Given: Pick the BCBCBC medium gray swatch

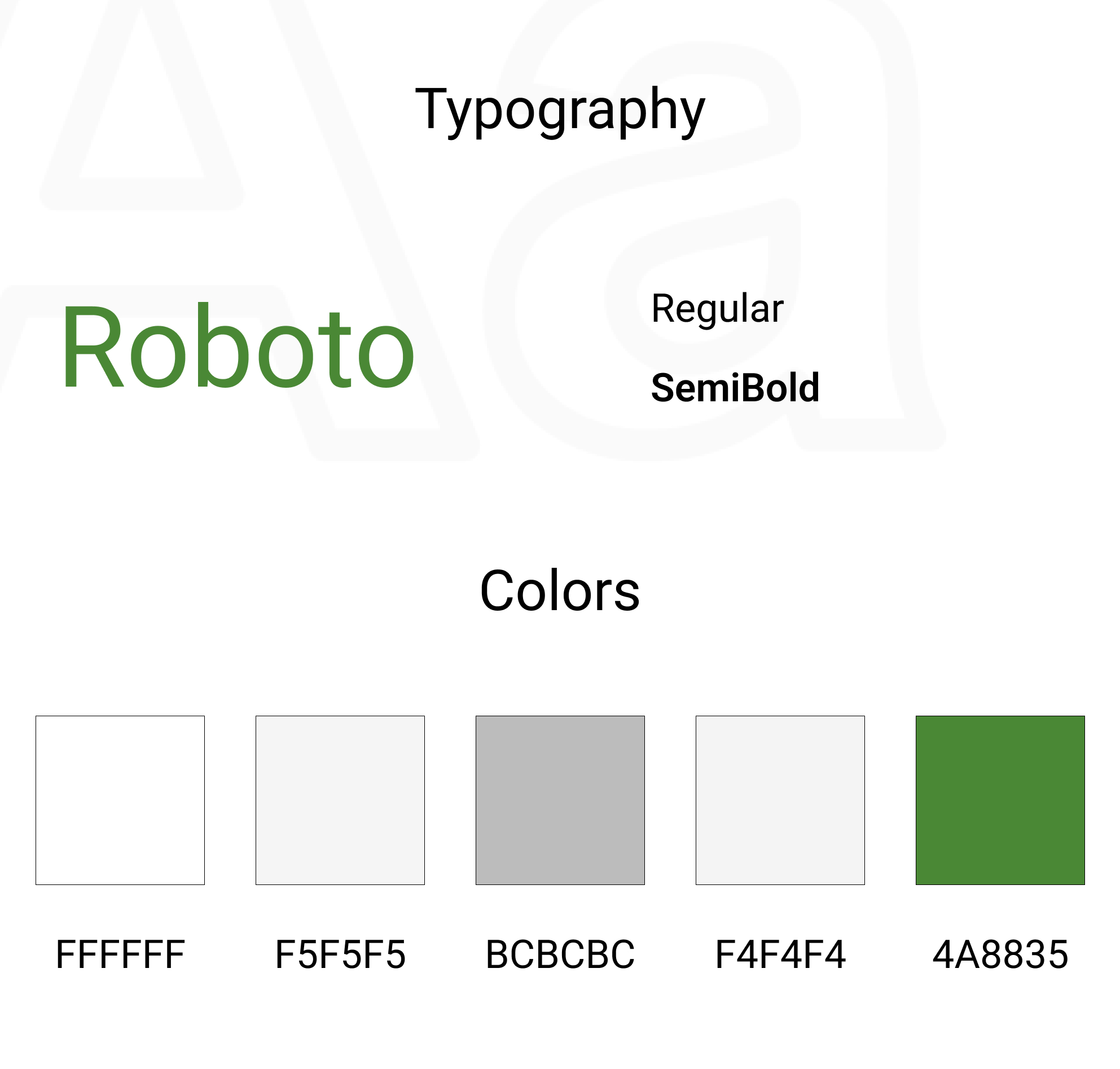Looking at the screenshot, I should [560, 800].
